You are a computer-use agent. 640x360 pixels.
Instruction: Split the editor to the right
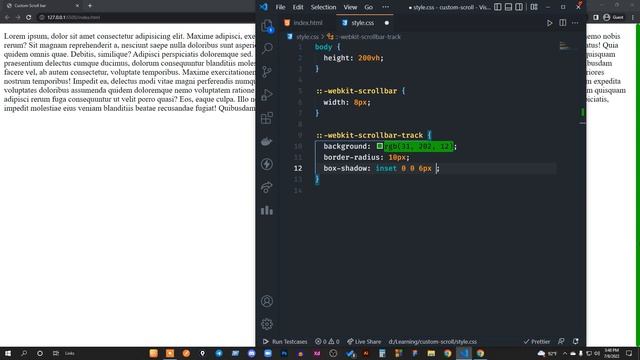click(x=562, y=23)
